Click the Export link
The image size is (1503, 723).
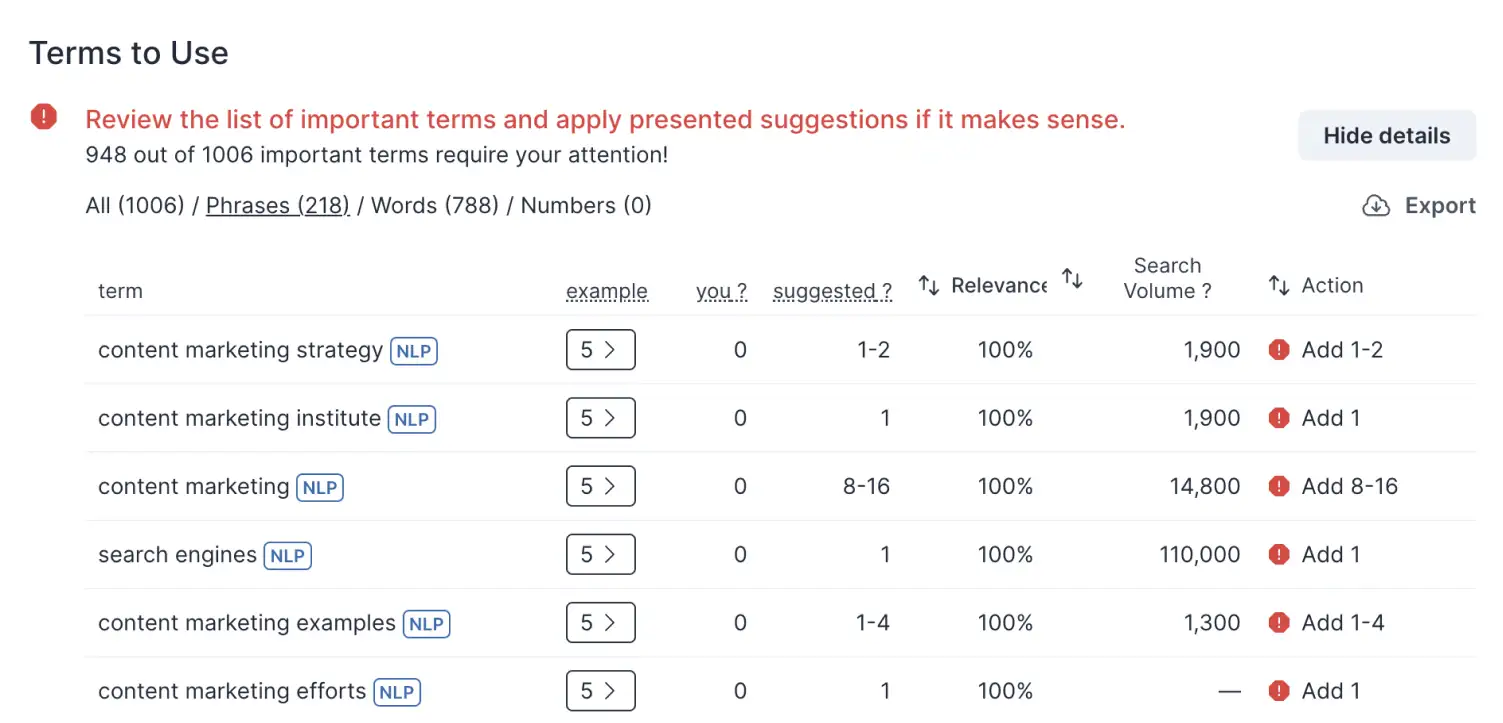pyautogui.click(x=1440, y=206)
